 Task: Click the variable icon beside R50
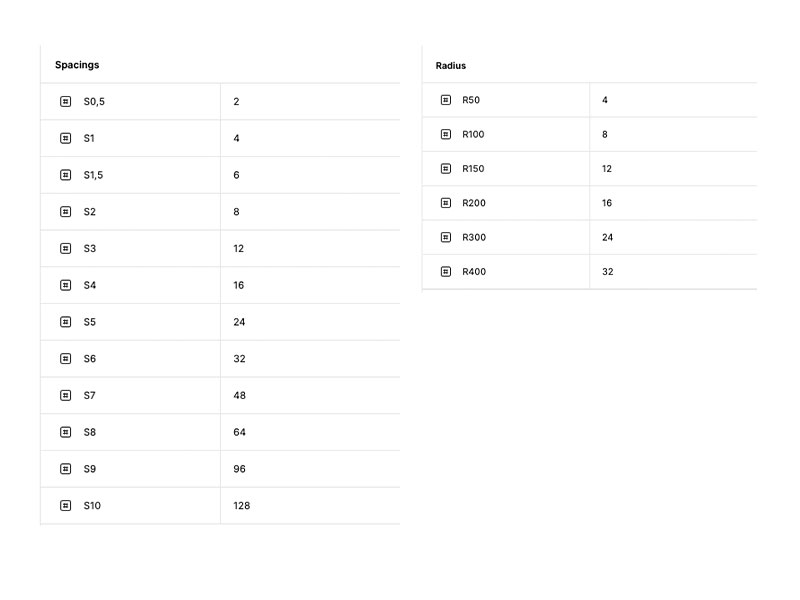tap(446, 100)
